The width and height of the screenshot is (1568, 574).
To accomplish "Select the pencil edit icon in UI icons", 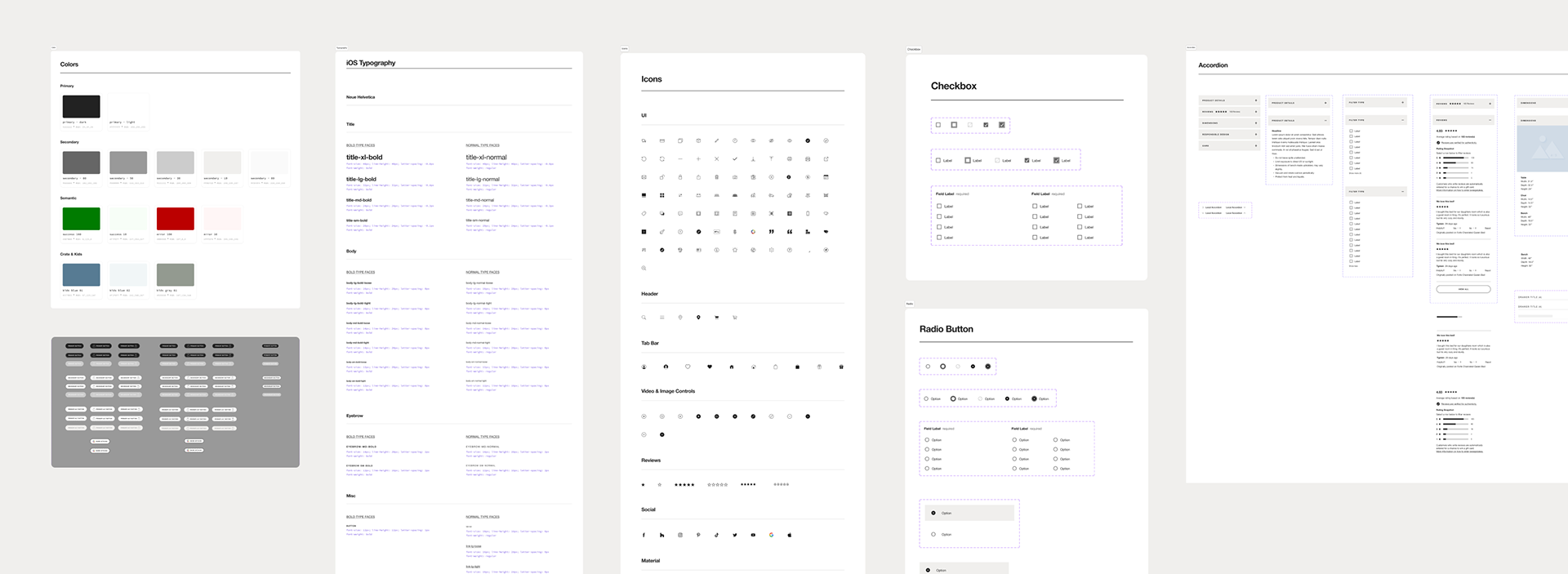I will click(x=716, y=140).
